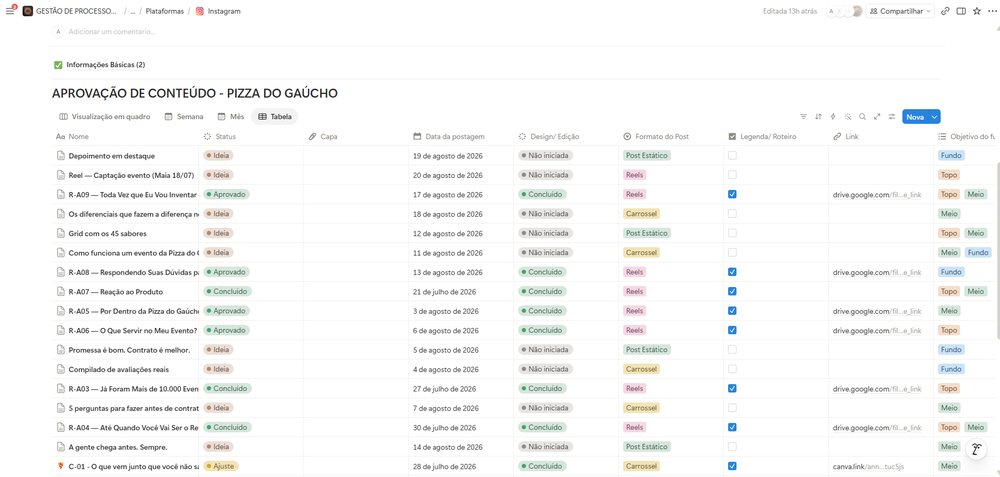Expand the collapsed breadcrumb ellipsis
This screenshot has width=1000, height=477.
pos(133,11)
